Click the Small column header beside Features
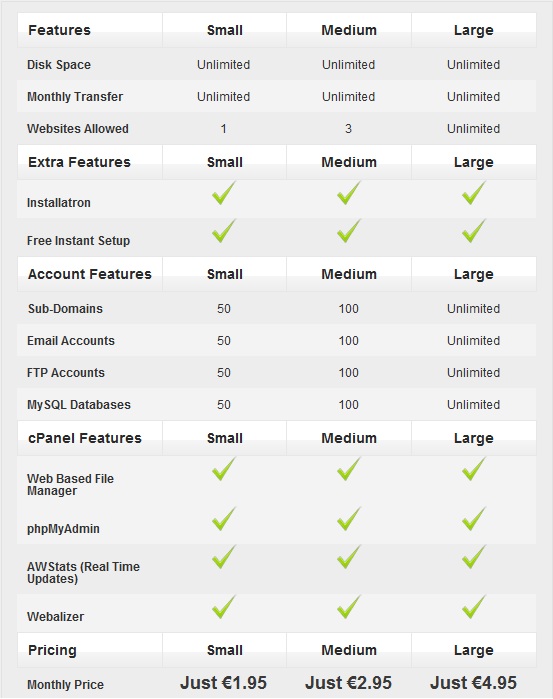Viewport: 553px width, 699px height. (x=225, y=30)
